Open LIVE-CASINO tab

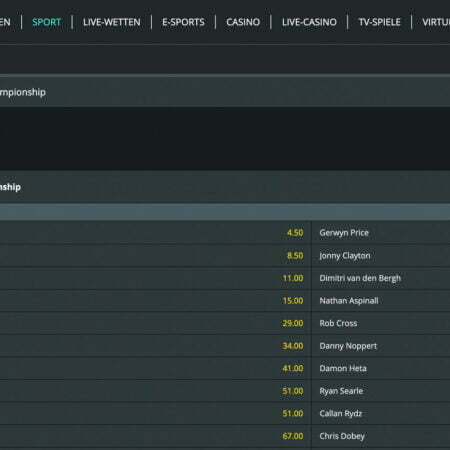coord(309,22)
